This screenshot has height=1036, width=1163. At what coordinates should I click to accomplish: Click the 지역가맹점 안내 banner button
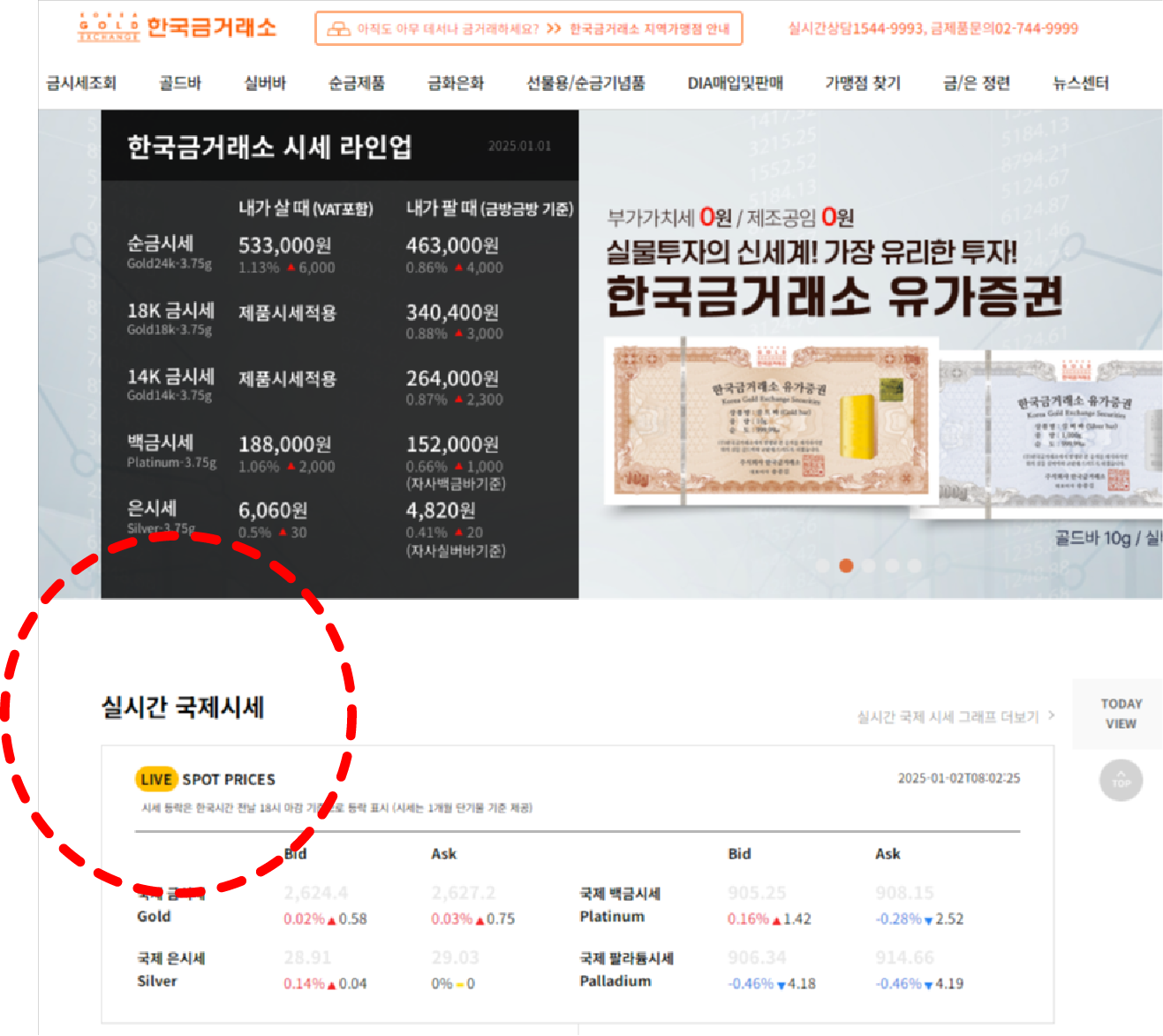tap(529, 28)
